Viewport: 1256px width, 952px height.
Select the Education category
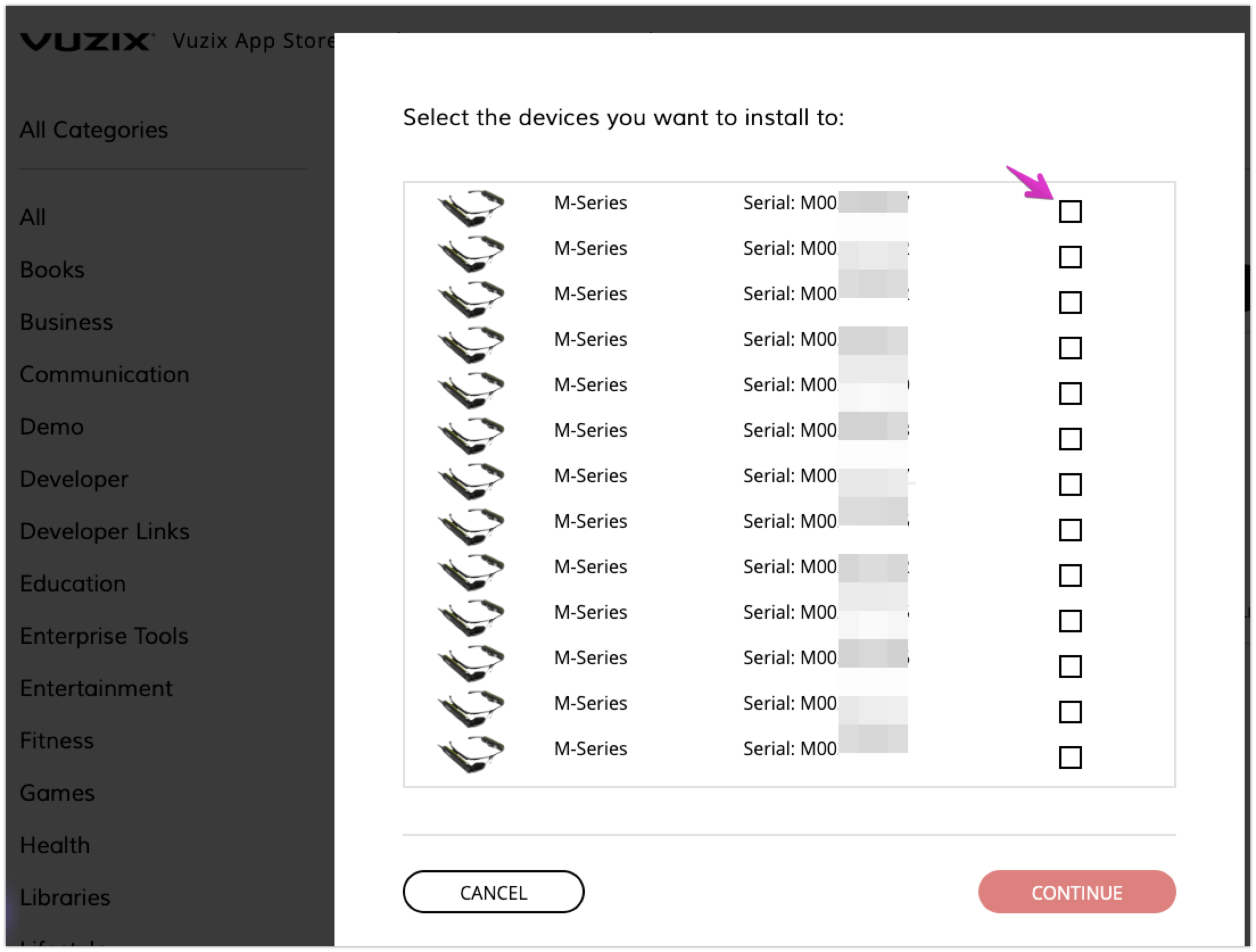pyautogui.click(x=73, y=583)
